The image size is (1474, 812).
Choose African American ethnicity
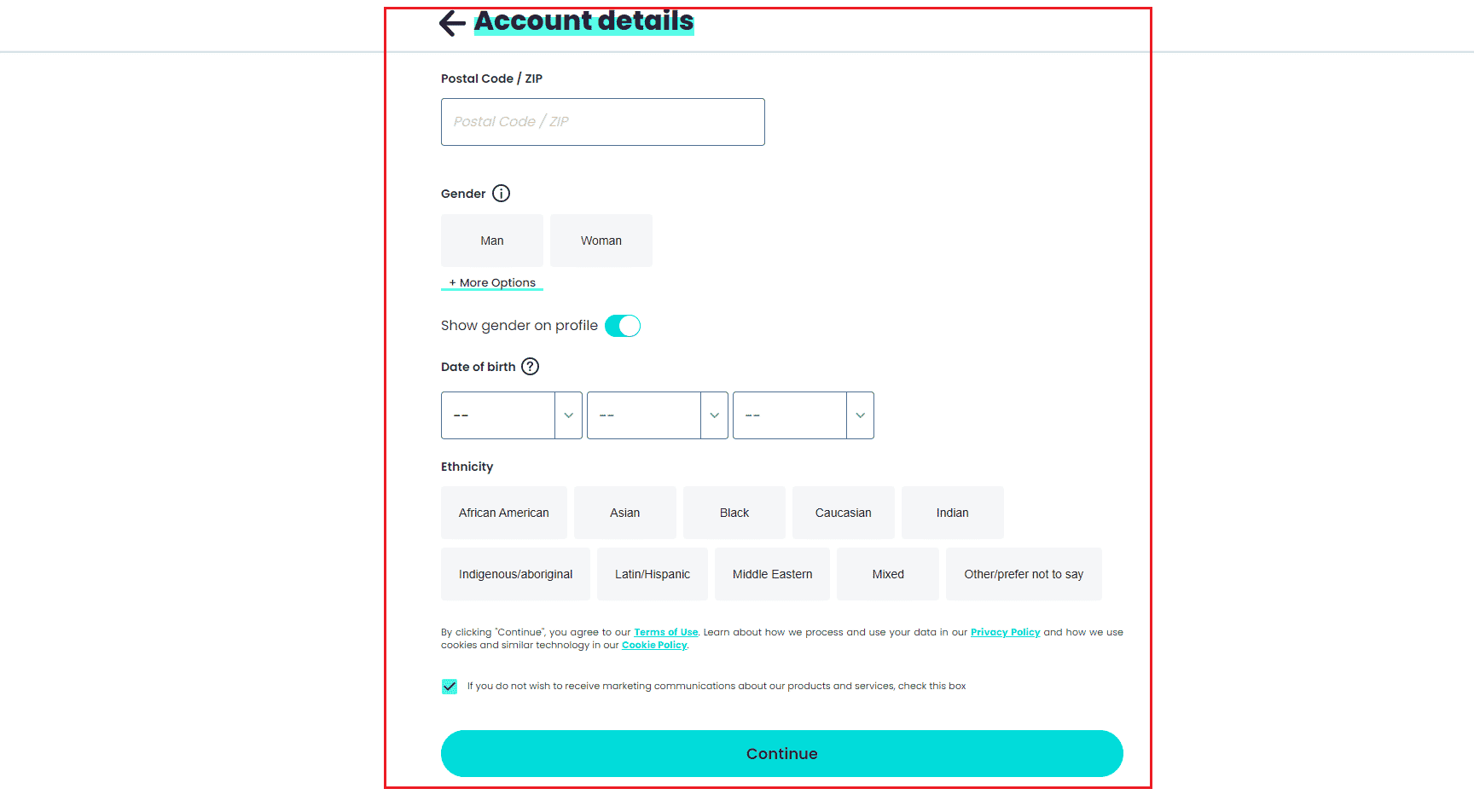(504, 513)
